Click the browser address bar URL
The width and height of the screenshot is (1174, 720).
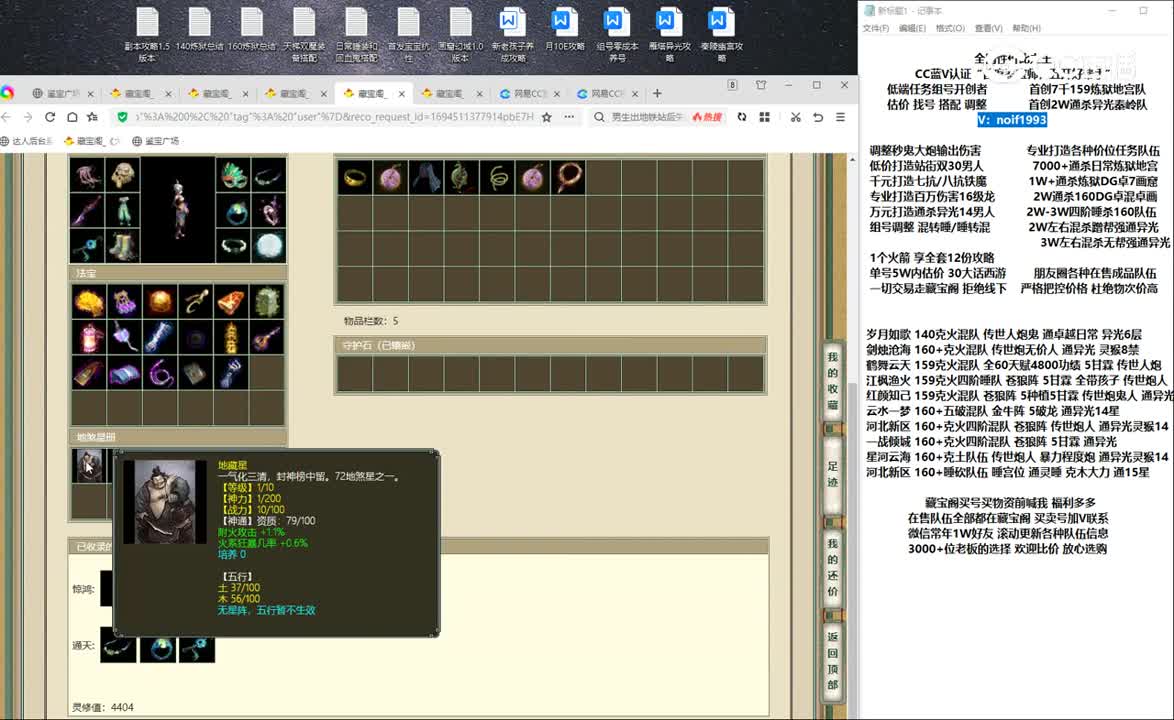[334, 117]
